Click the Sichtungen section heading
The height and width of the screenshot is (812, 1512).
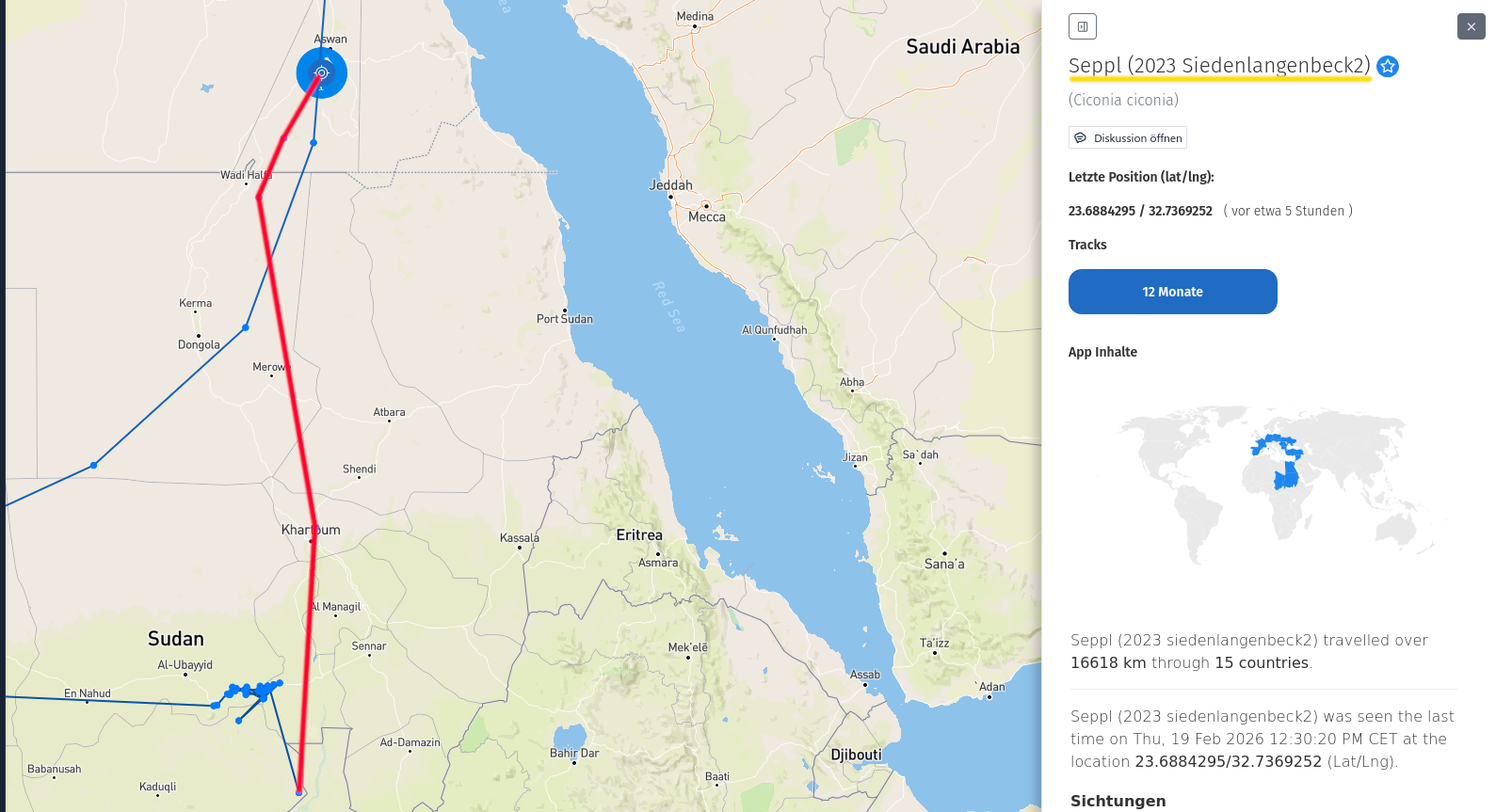point(1118,801)
